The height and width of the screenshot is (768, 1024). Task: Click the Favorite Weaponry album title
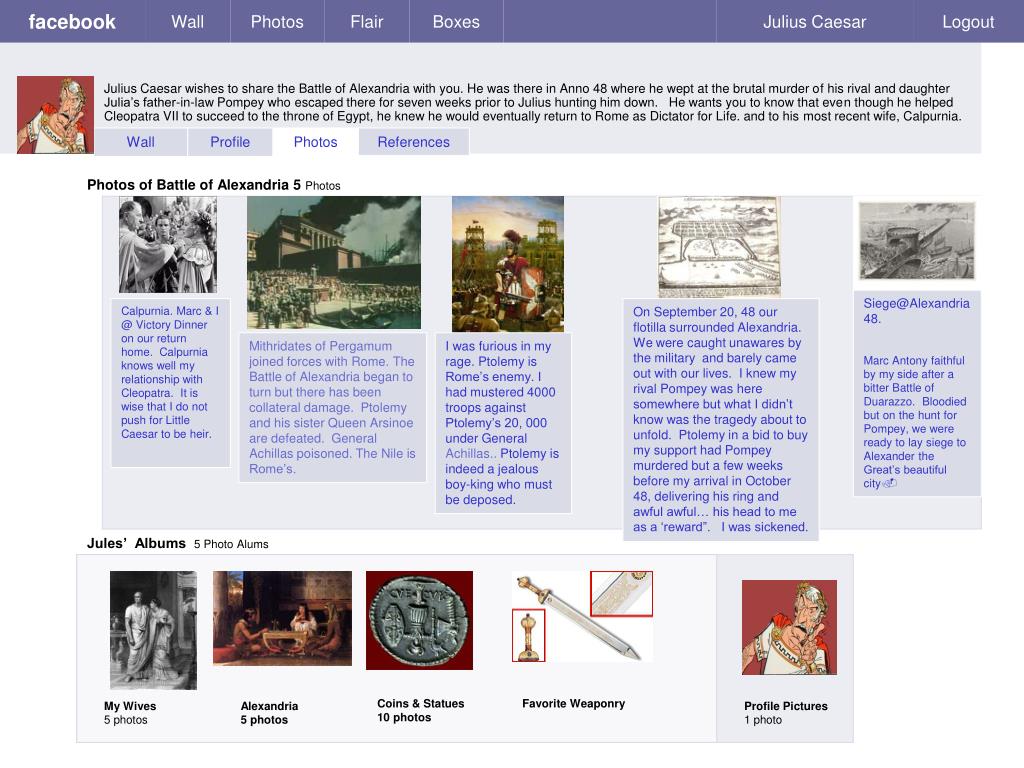pyautogui.click(x=573, y=703)
